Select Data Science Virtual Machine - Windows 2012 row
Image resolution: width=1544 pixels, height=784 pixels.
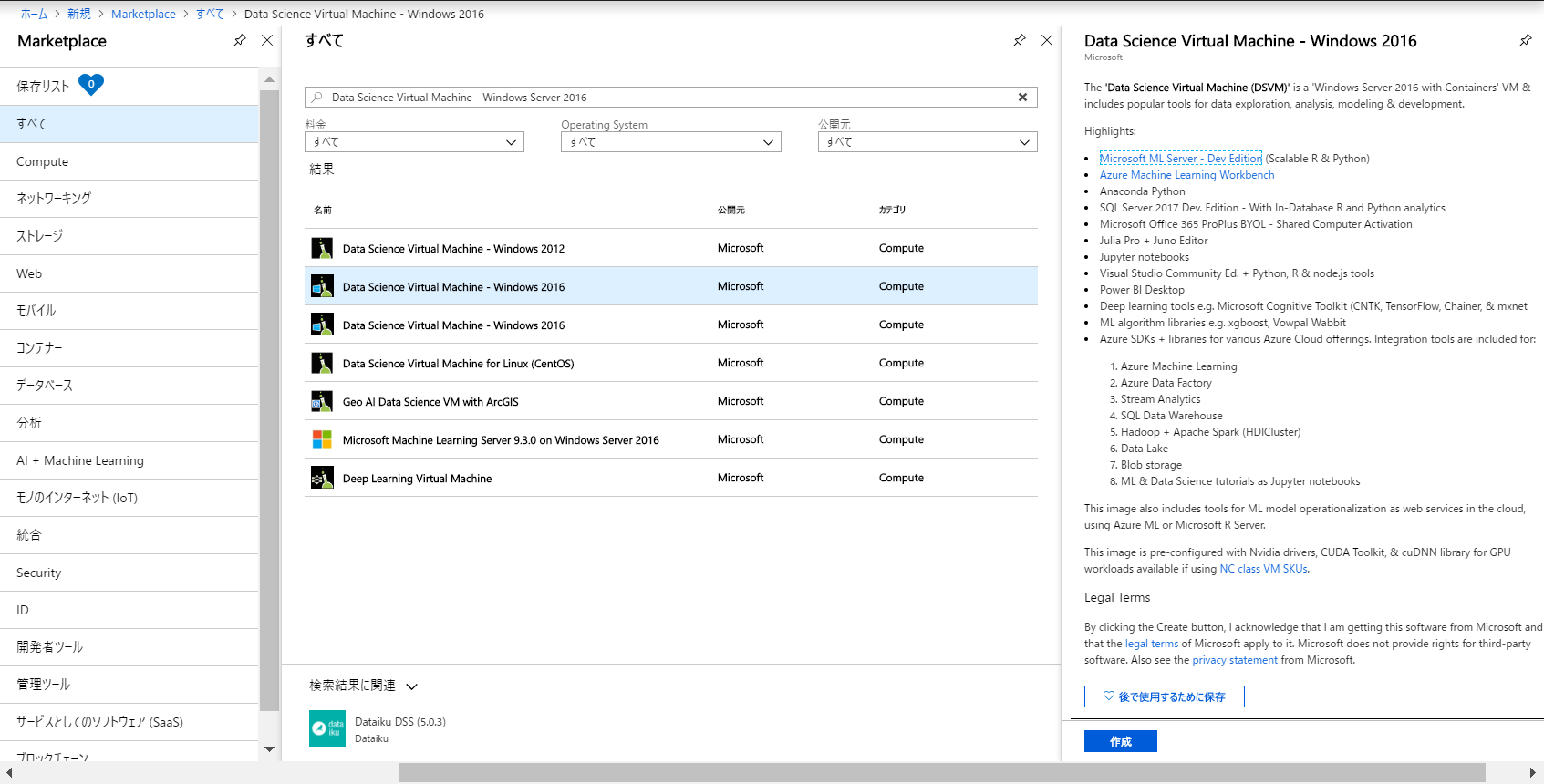coord(671,248)
